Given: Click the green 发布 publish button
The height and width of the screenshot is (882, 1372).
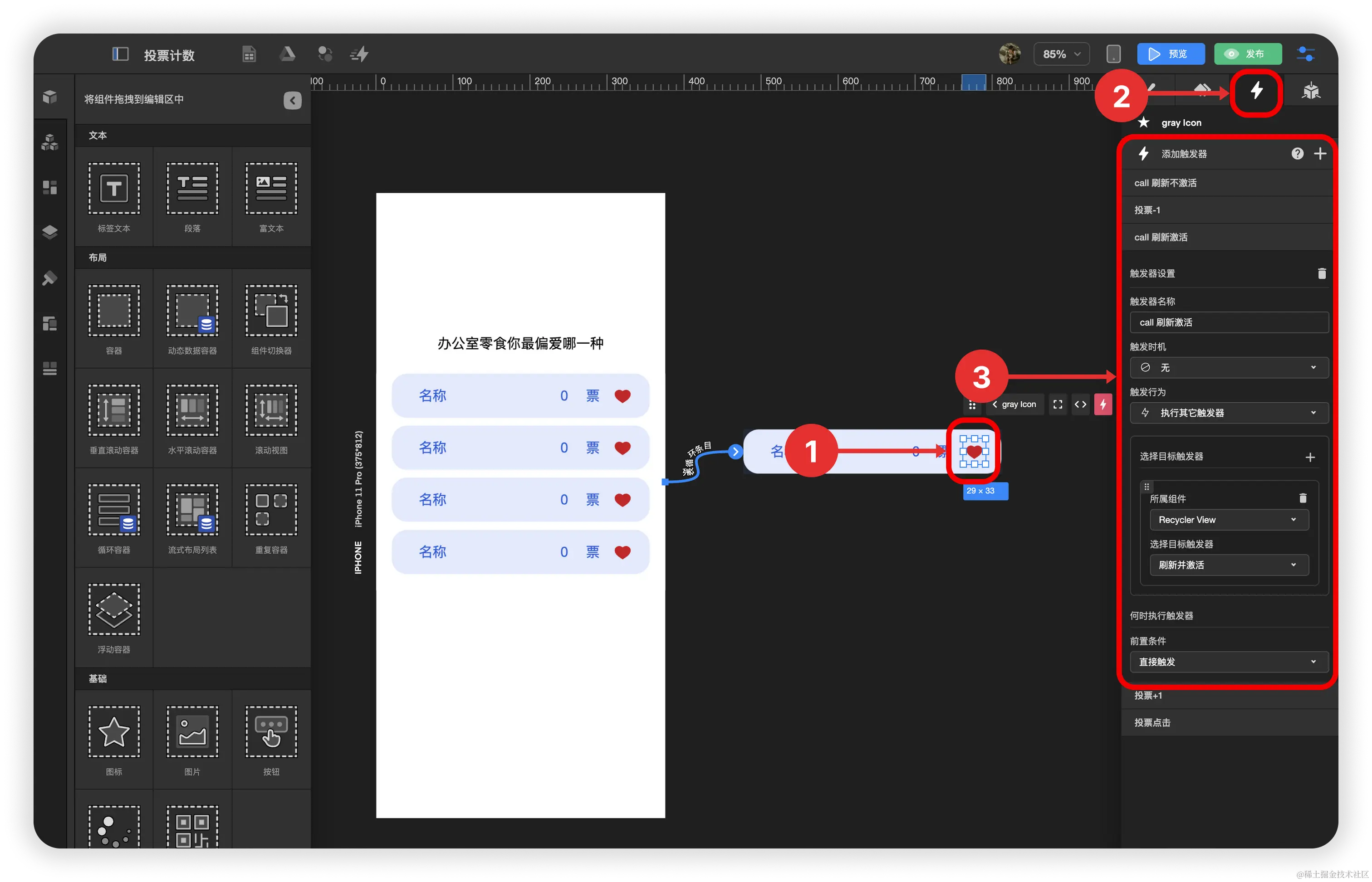Looking at the screenshot, I should (1247, 54).
